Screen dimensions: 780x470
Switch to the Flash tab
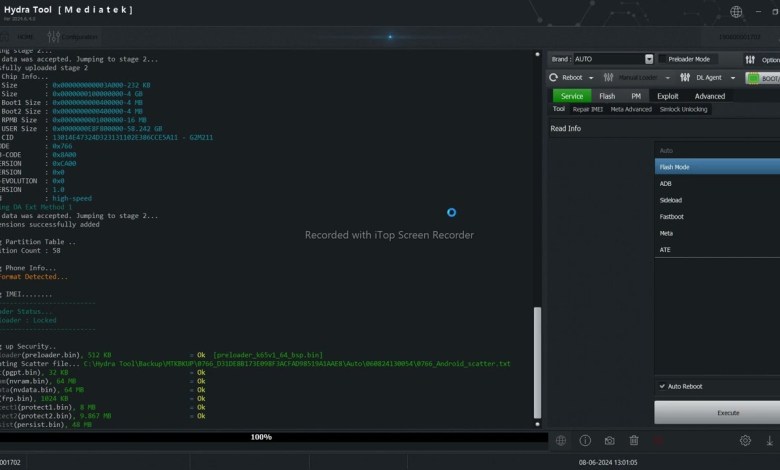point(607,96)
